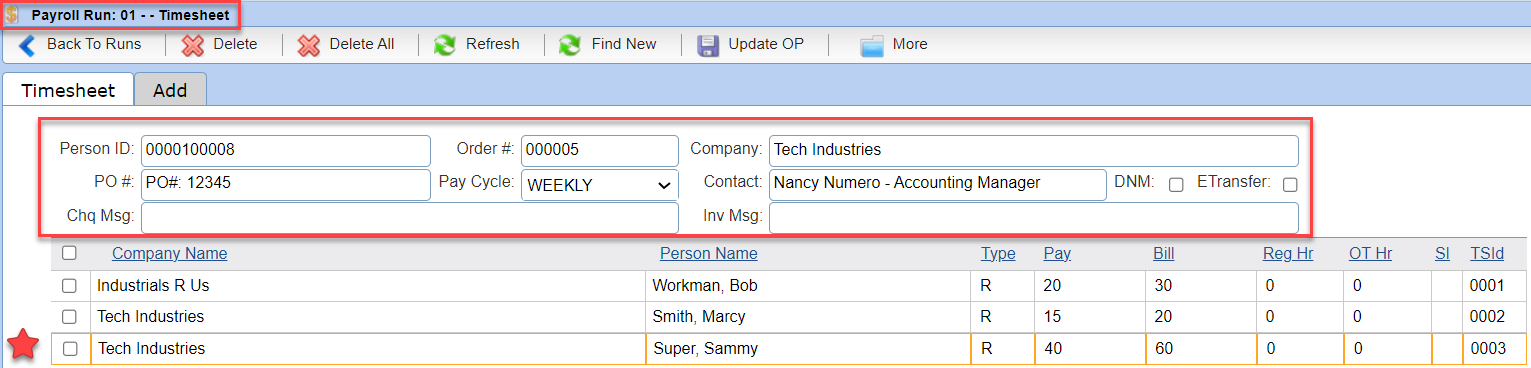Viewport: 1531px width, 368px height.
Task: Switch to the Timesheet tab
Action: point(68,90)
